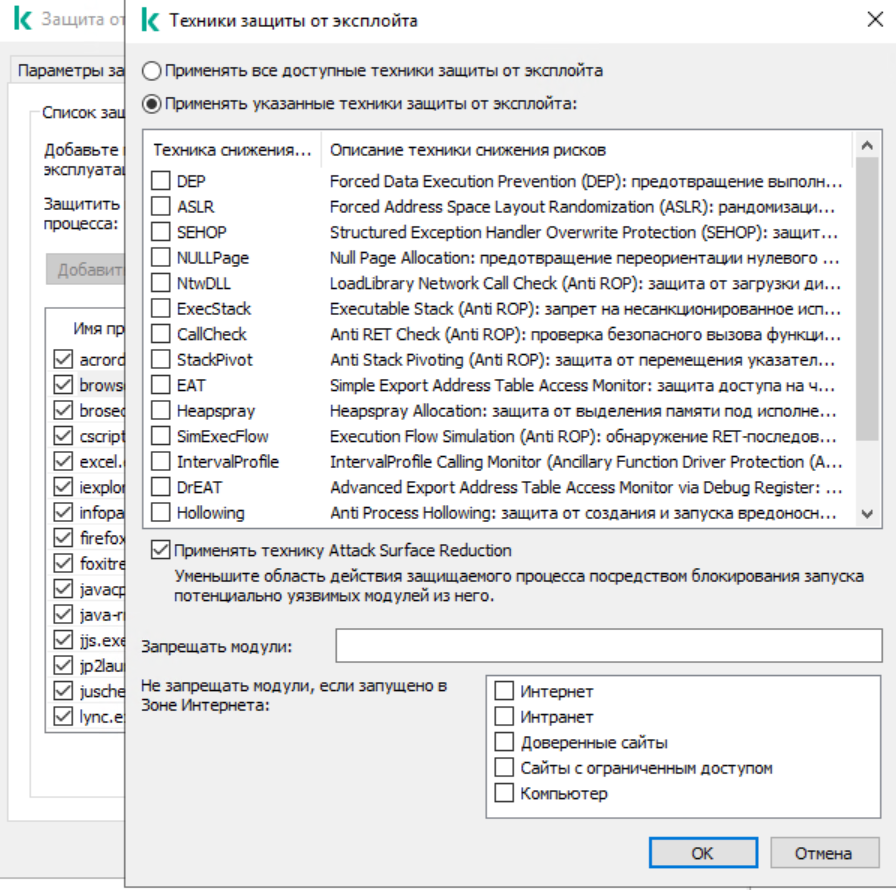Click the 'Запрещать модули' input field
Viewport: 896px width, 890px height.
point(609,646)
